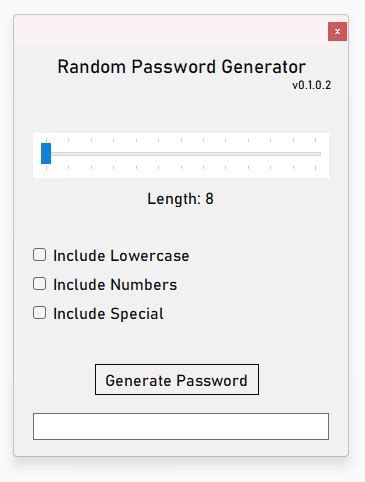Click the pink title bar strip

pyautogui.click(x=171, y=30)
